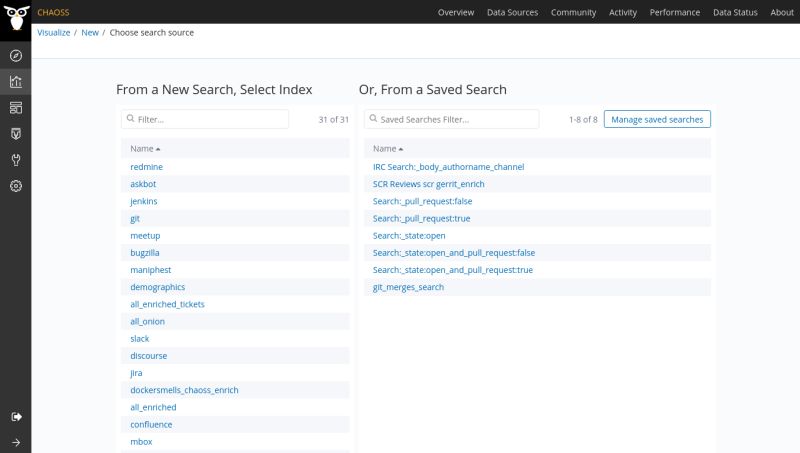Screen dimensions: 800x453
Task: Open the Community menu
Action: (573, 12)
